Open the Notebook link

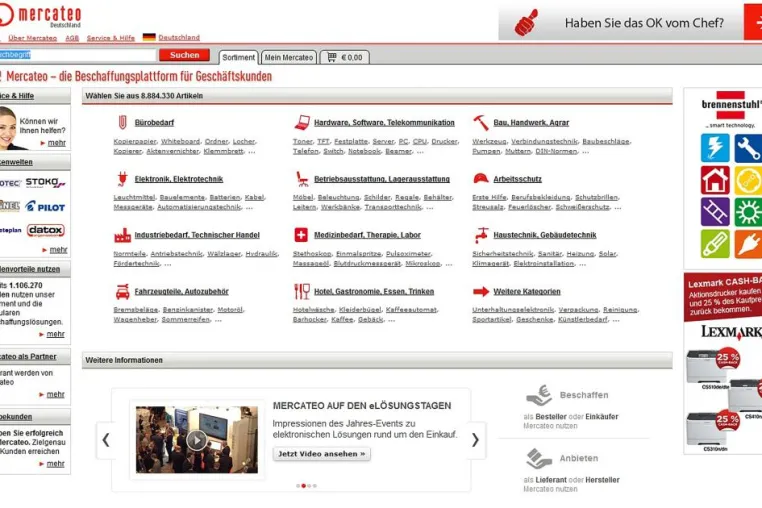coord(364,151)
